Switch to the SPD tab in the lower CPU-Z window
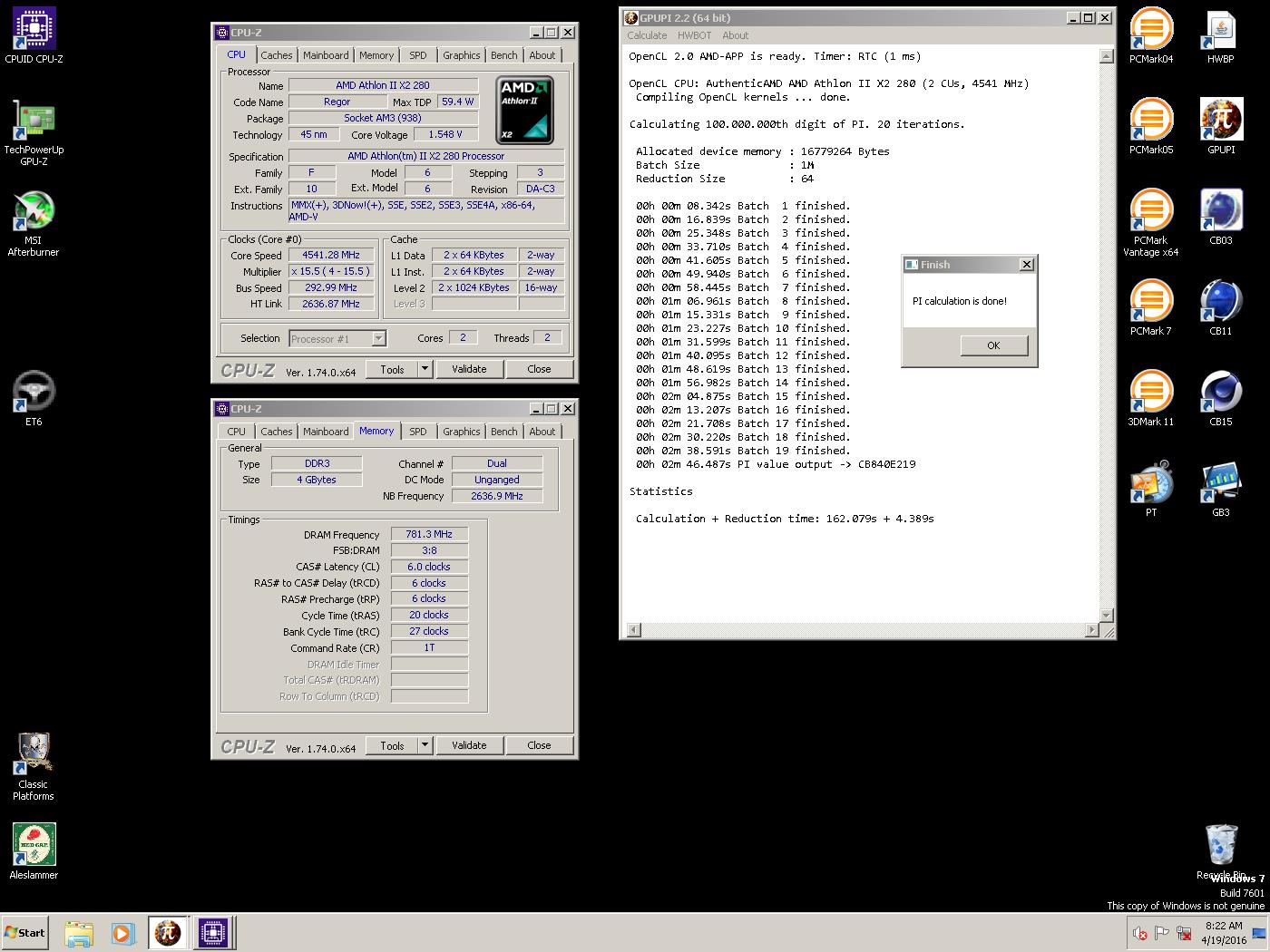1270x952 pixels. [418, 432]
